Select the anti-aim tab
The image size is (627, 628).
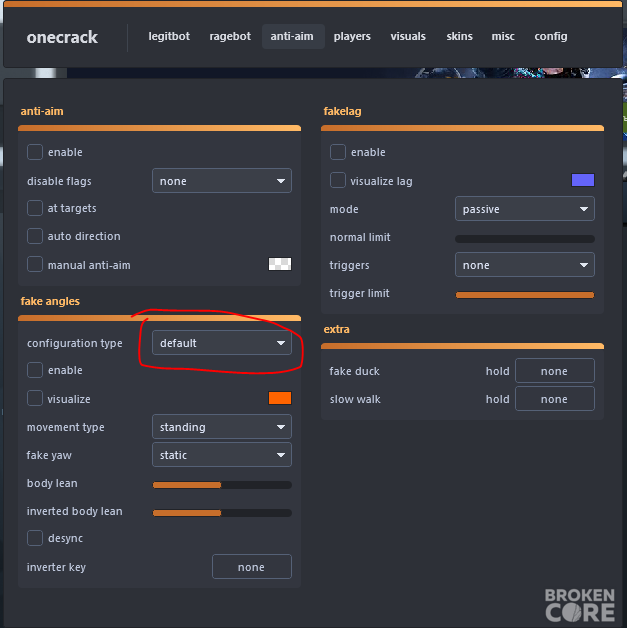[x=292, y=36]
